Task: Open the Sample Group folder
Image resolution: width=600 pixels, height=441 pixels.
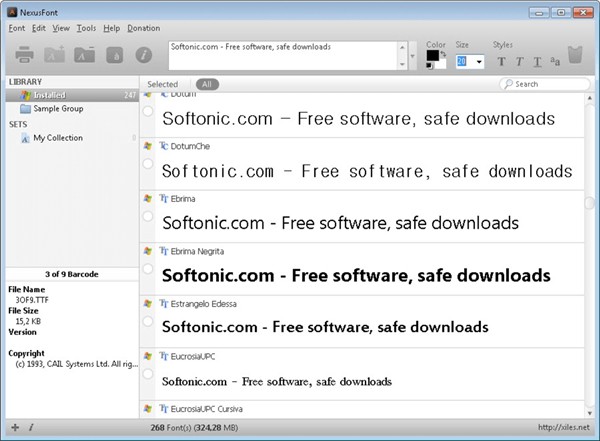Action: point(58,109)
